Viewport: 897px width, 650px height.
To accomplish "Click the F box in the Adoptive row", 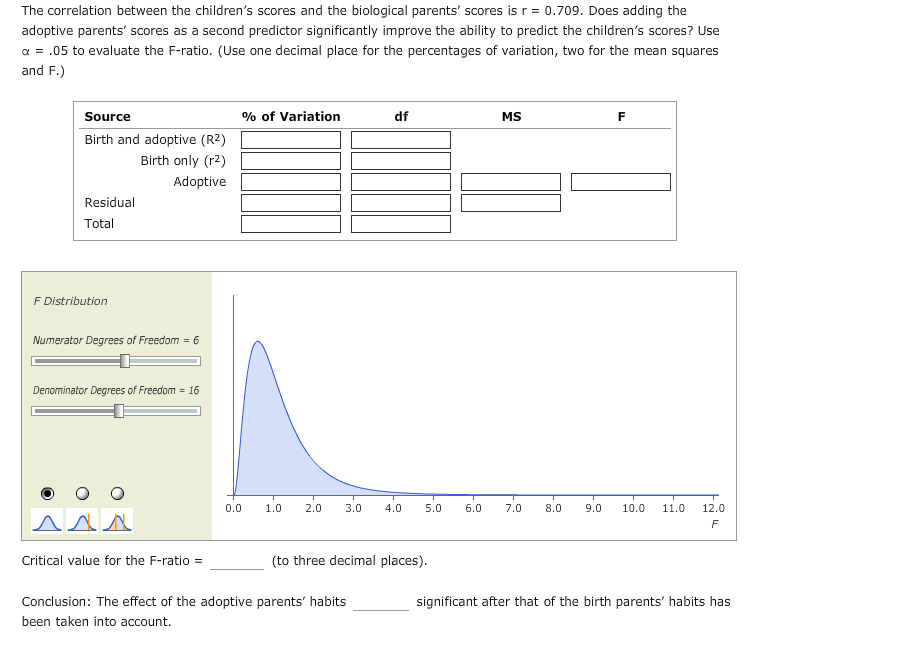I will pyautogui.click(x=620, y=181).
